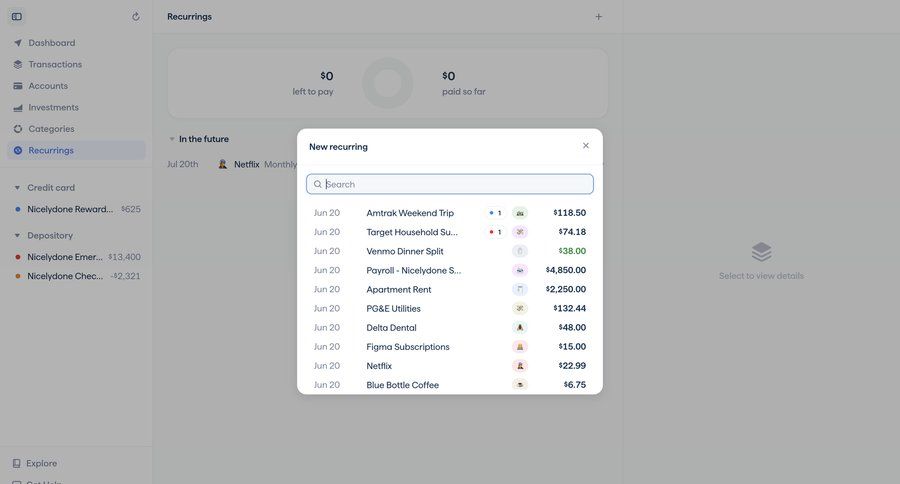Open the Explore link

(x=41, y=463)
